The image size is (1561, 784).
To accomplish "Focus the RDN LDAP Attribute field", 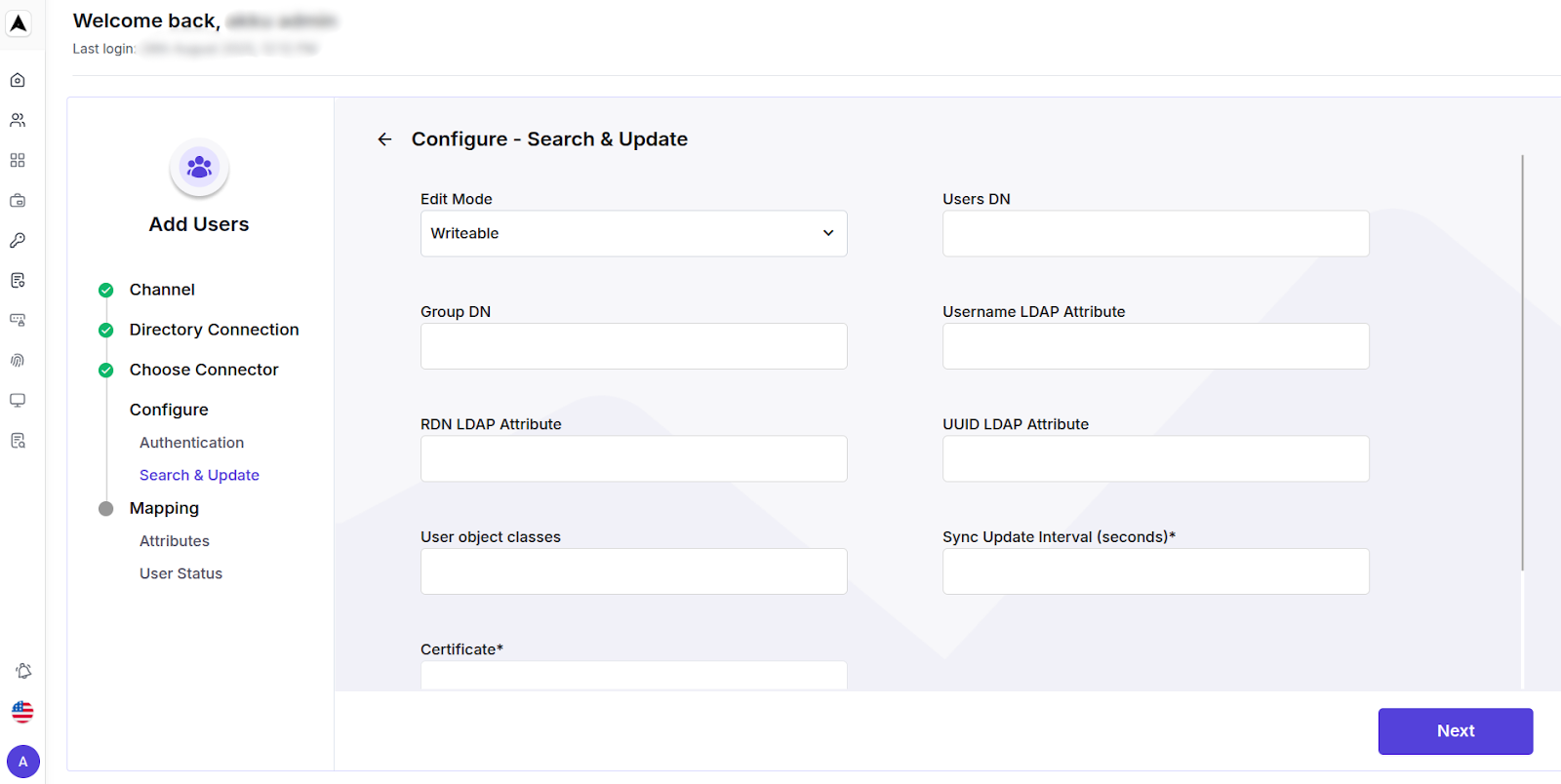I will [x=634, y=458].
